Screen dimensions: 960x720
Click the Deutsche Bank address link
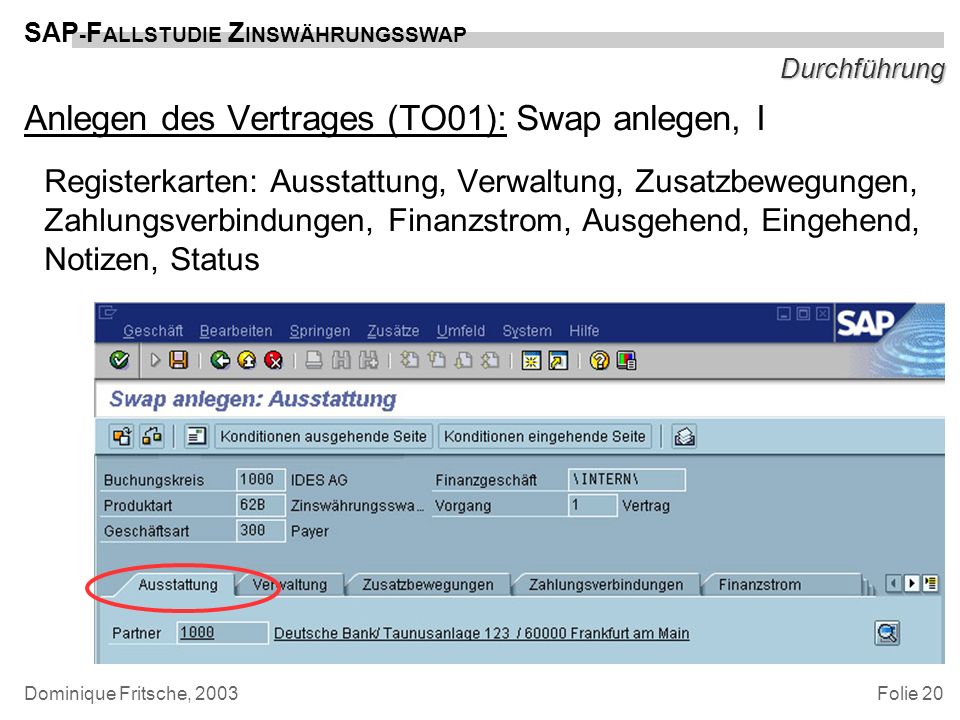point(481,633)
